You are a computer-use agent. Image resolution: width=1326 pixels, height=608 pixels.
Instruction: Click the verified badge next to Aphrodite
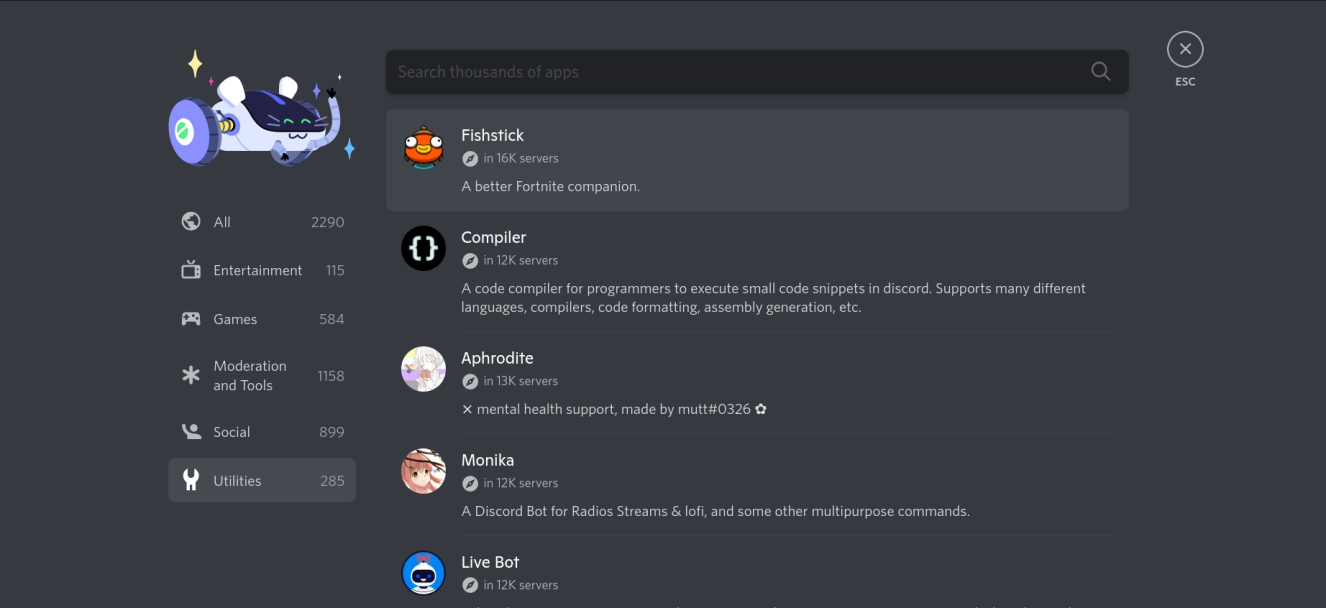(x=470, y=380)
